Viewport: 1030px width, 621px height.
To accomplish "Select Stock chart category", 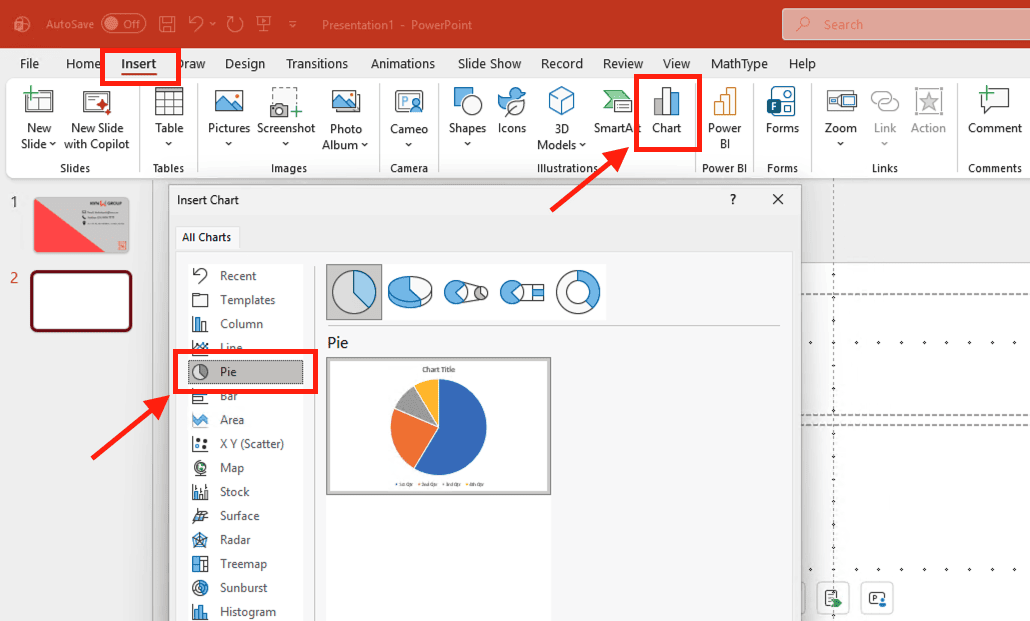I will coord(246,492).
